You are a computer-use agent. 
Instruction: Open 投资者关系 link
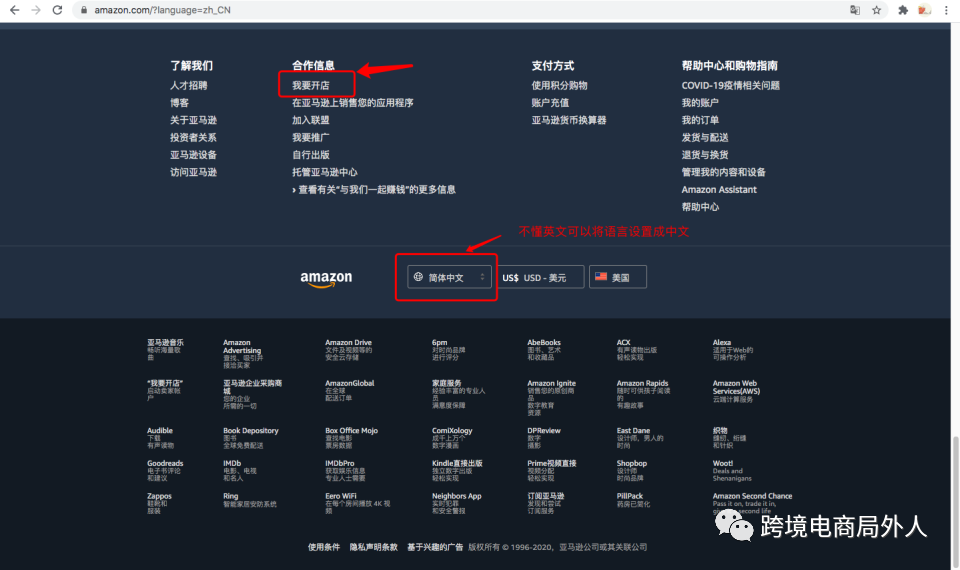(193, 137)
